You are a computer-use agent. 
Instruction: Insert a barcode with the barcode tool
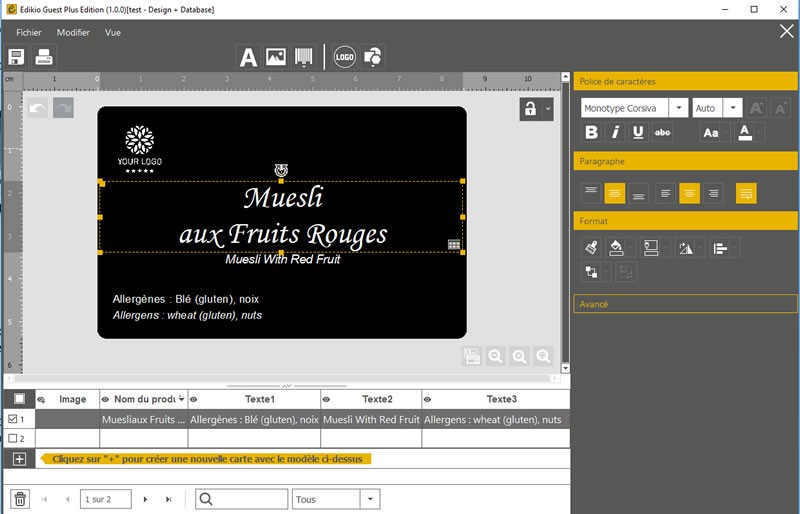pos(302,57)
